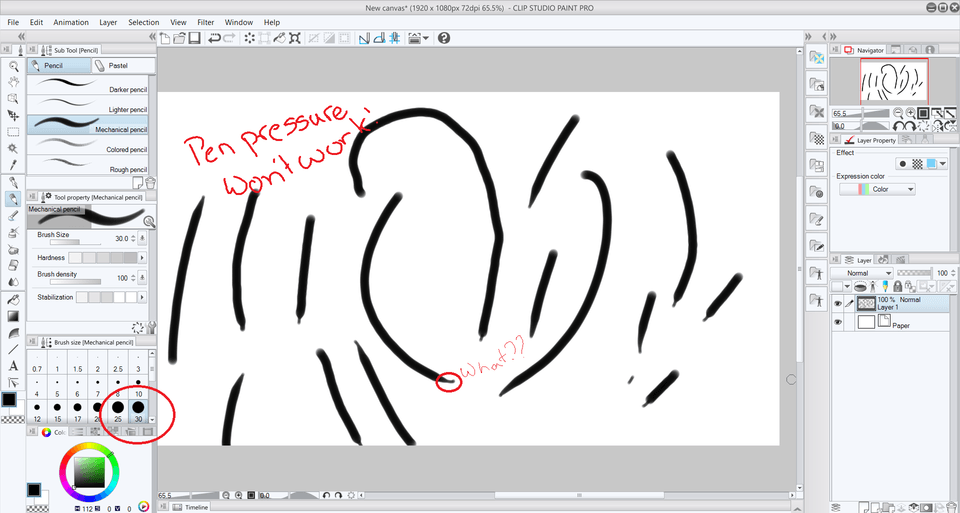Viewport: 960px width, 513px height.
Task: Click Zoom out icon in Navigator
Action: [898, 113]
